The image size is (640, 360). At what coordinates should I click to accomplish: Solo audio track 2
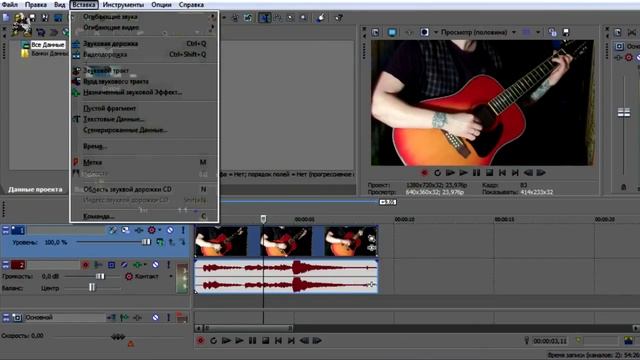pyautogui.click(x=168, y=265)
